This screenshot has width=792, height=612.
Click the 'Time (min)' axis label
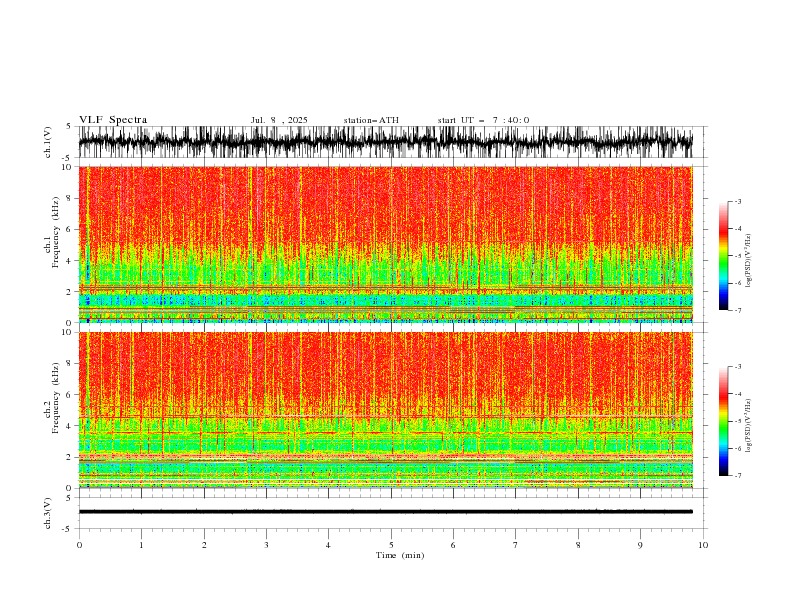coord(400,555)
